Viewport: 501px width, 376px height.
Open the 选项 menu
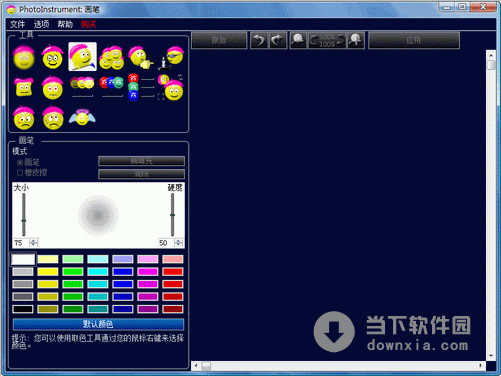[x=41, y=24]
